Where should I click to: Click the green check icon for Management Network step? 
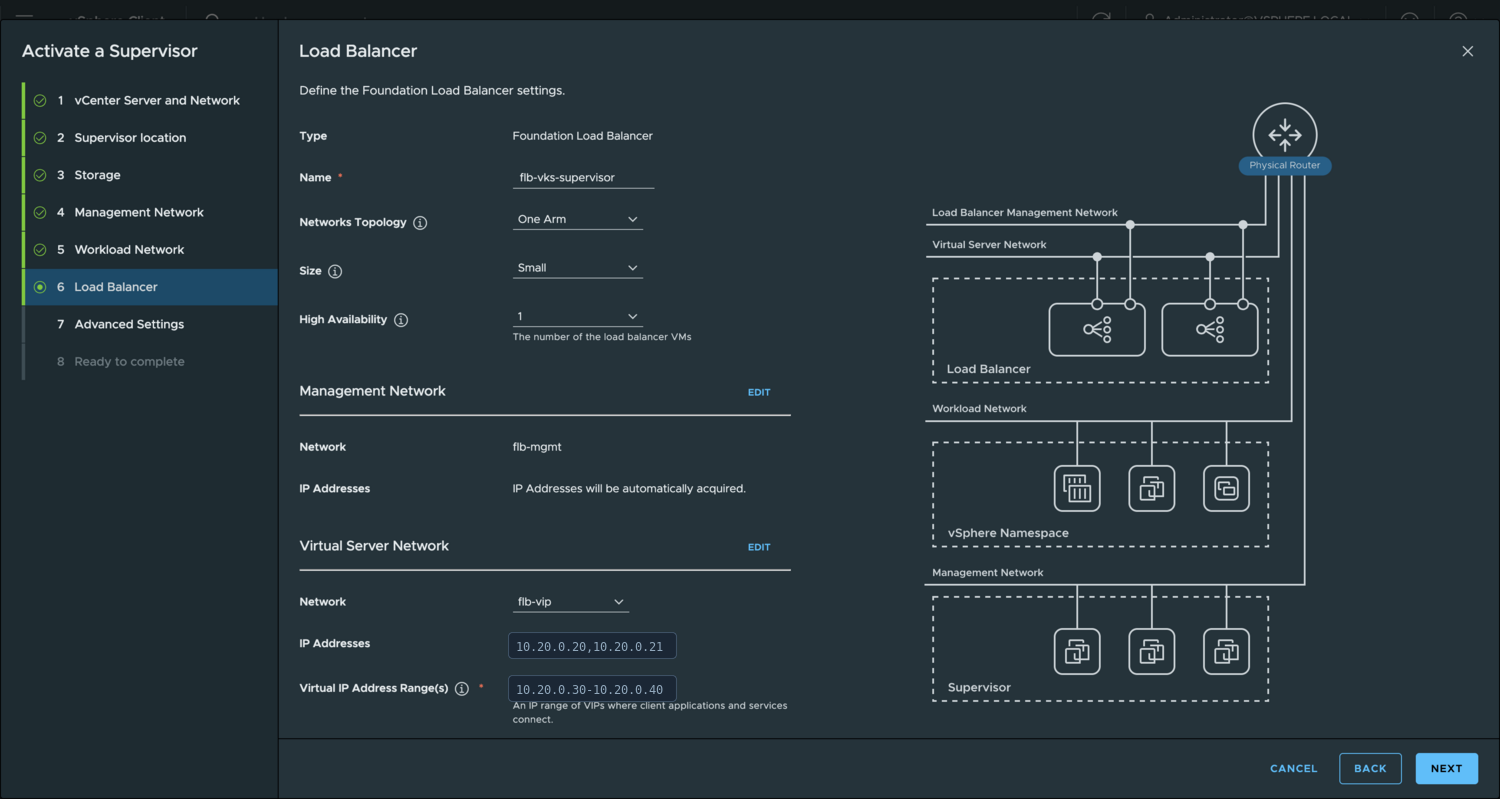(40, 212)
